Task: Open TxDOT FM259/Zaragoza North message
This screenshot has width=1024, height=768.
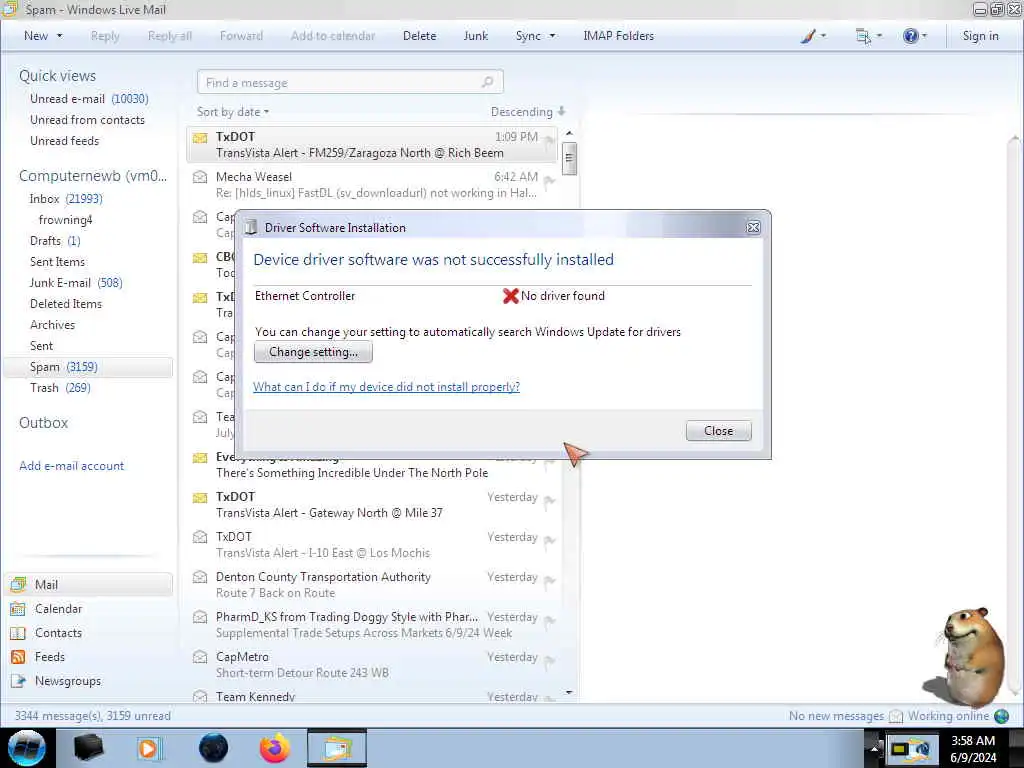Action: (x=372, y=144)
